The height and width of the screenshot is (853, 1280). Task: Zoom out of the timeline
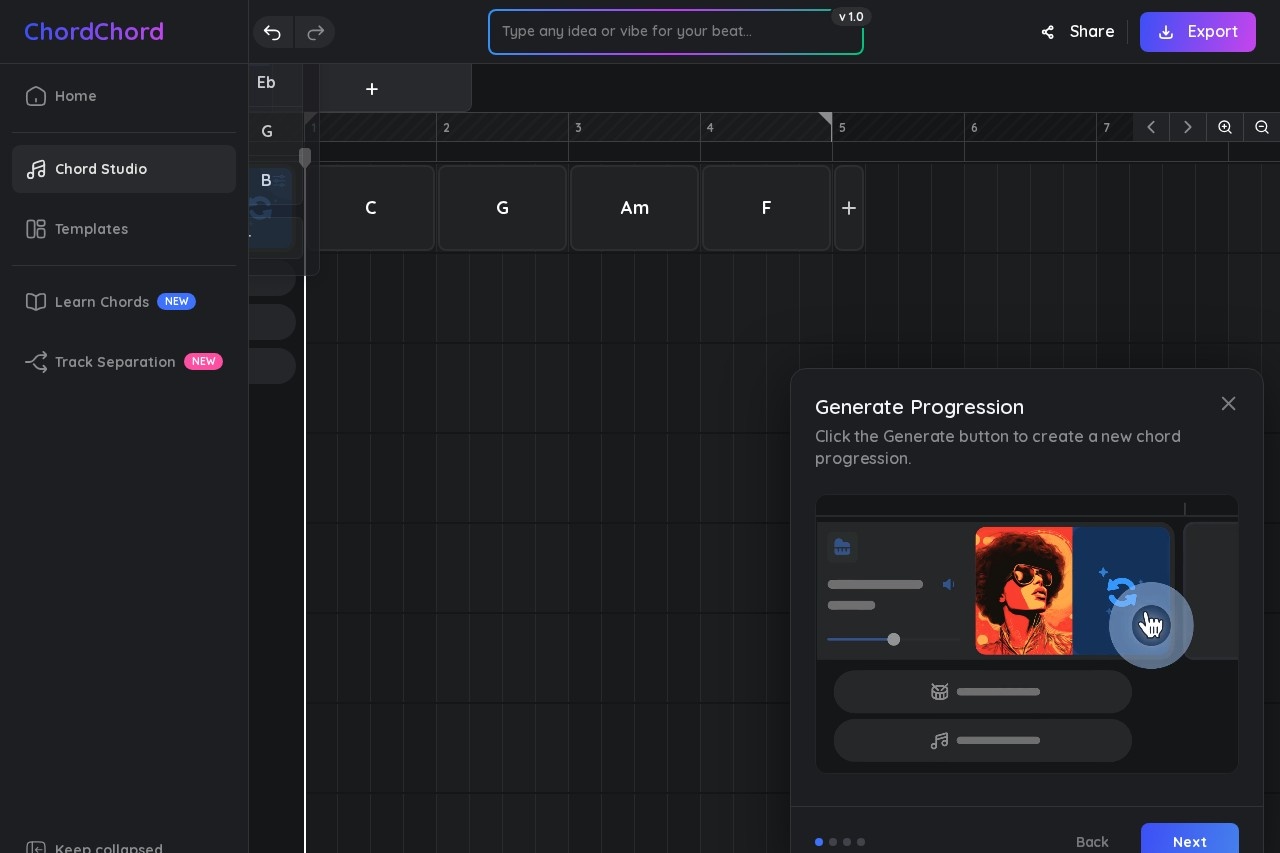coord(1262,127)
